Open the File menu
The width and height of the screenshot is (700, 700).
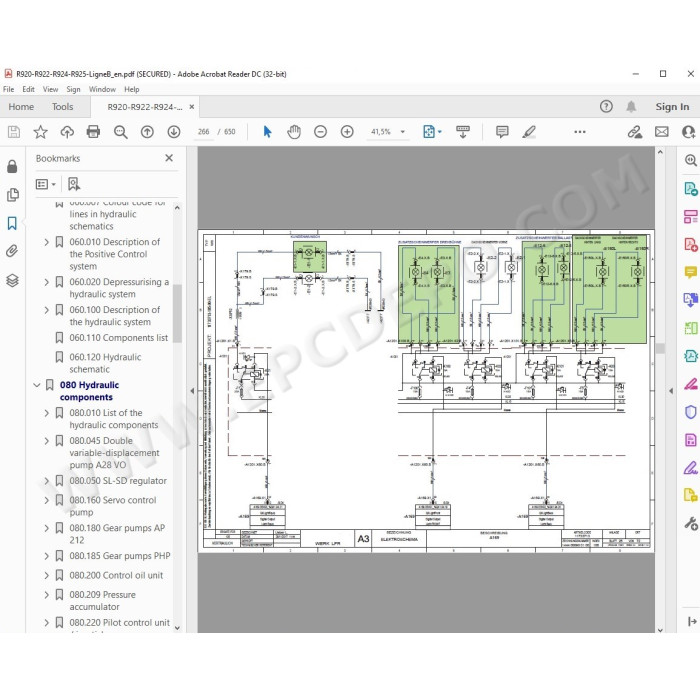[x=8, y=89]
